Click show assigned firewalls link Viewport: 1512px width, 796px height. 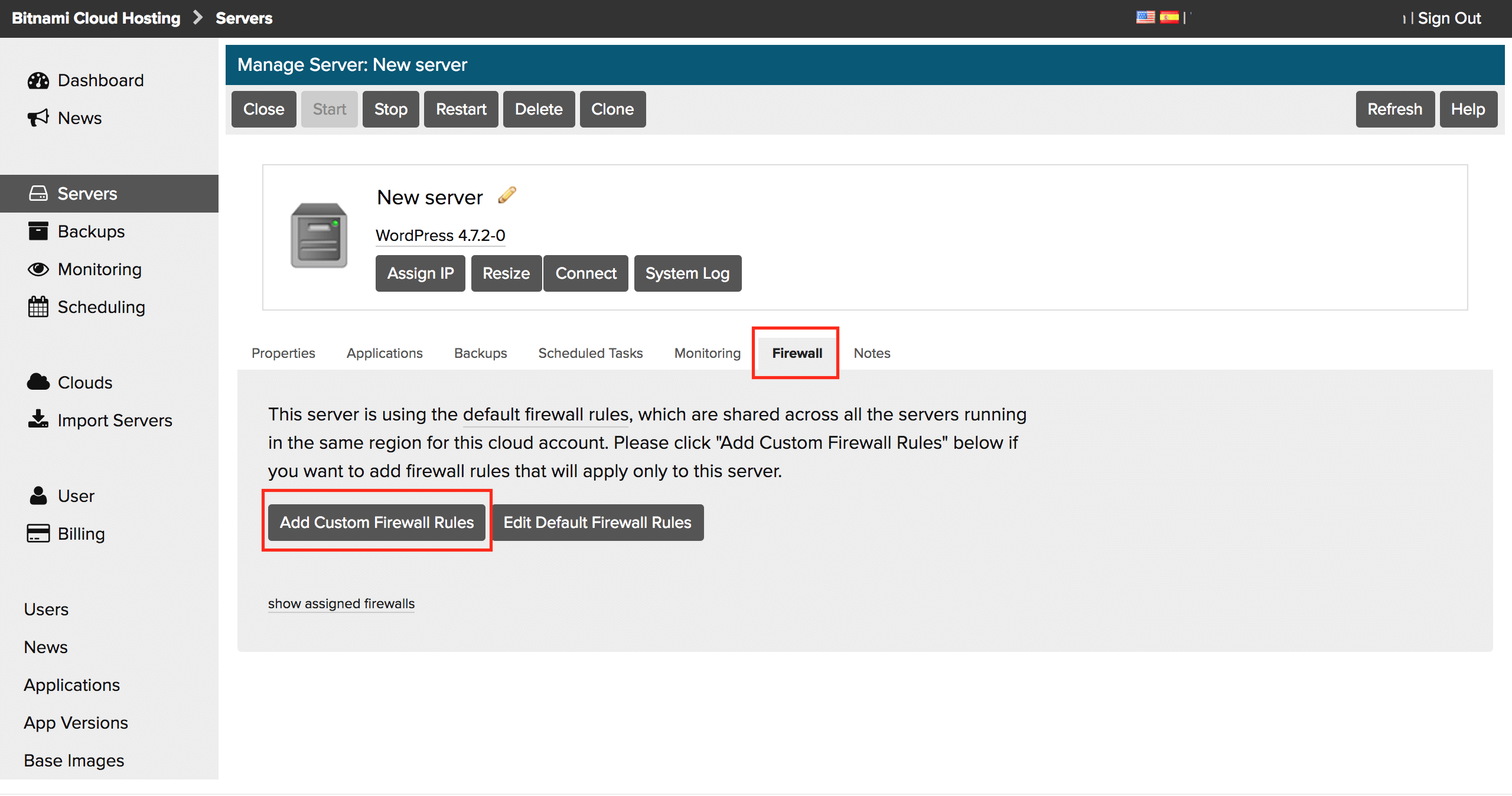pyautogui.click(x=341, y=603)
